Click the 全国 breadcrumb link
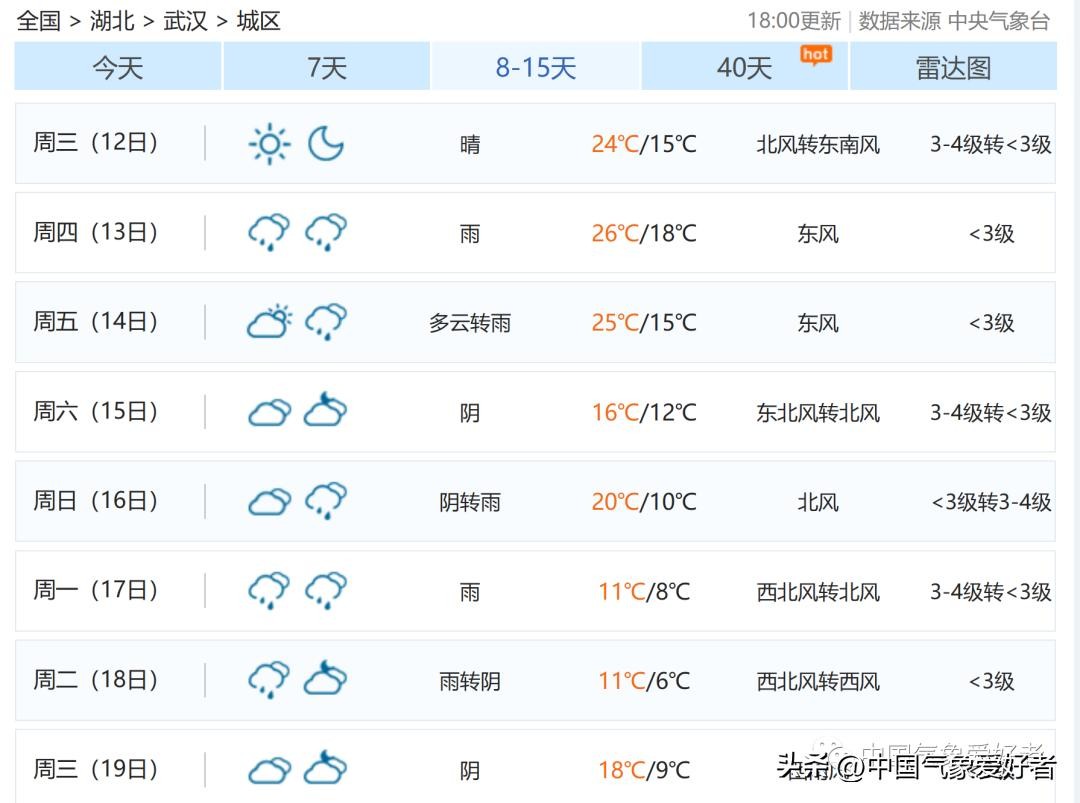Screen dimensions: 1080x803 [39, 21]
